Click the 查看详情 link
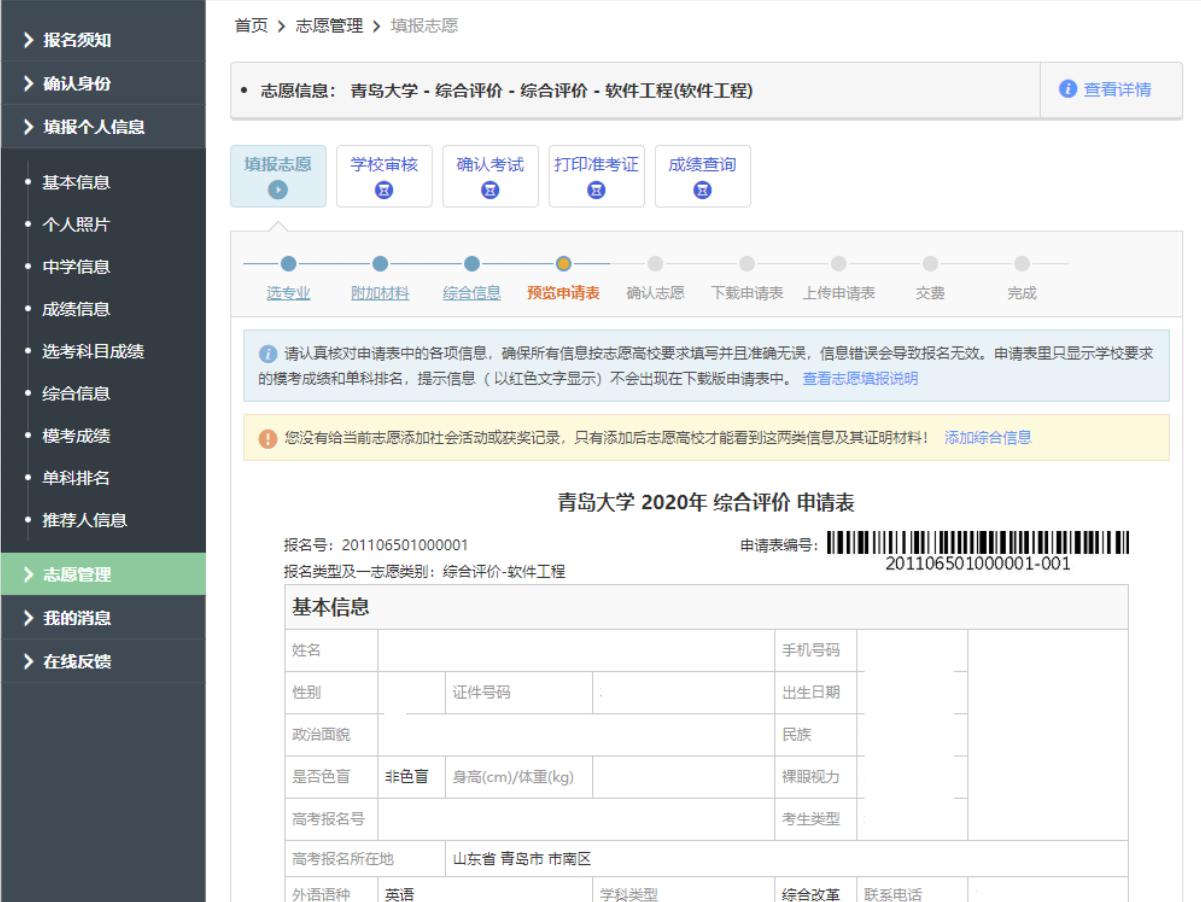 point(1117,90)
